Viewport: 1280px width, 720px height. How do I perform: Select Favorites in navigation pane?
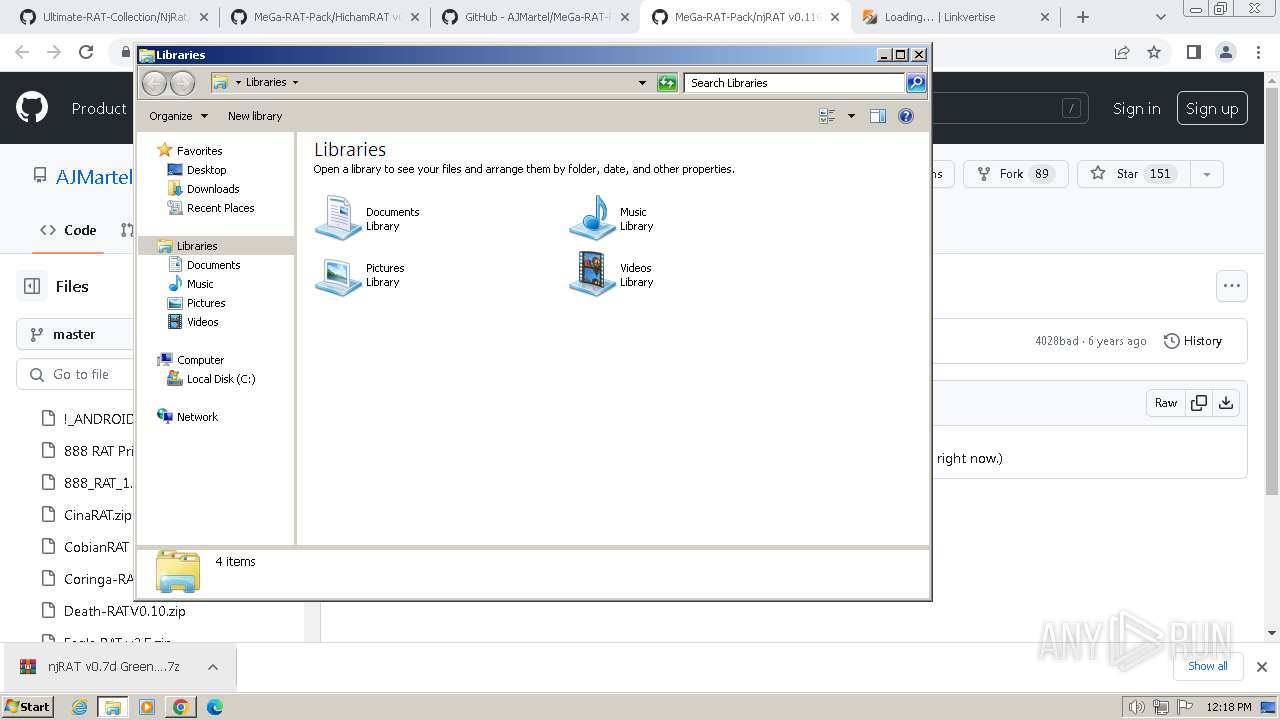[199, 151]
